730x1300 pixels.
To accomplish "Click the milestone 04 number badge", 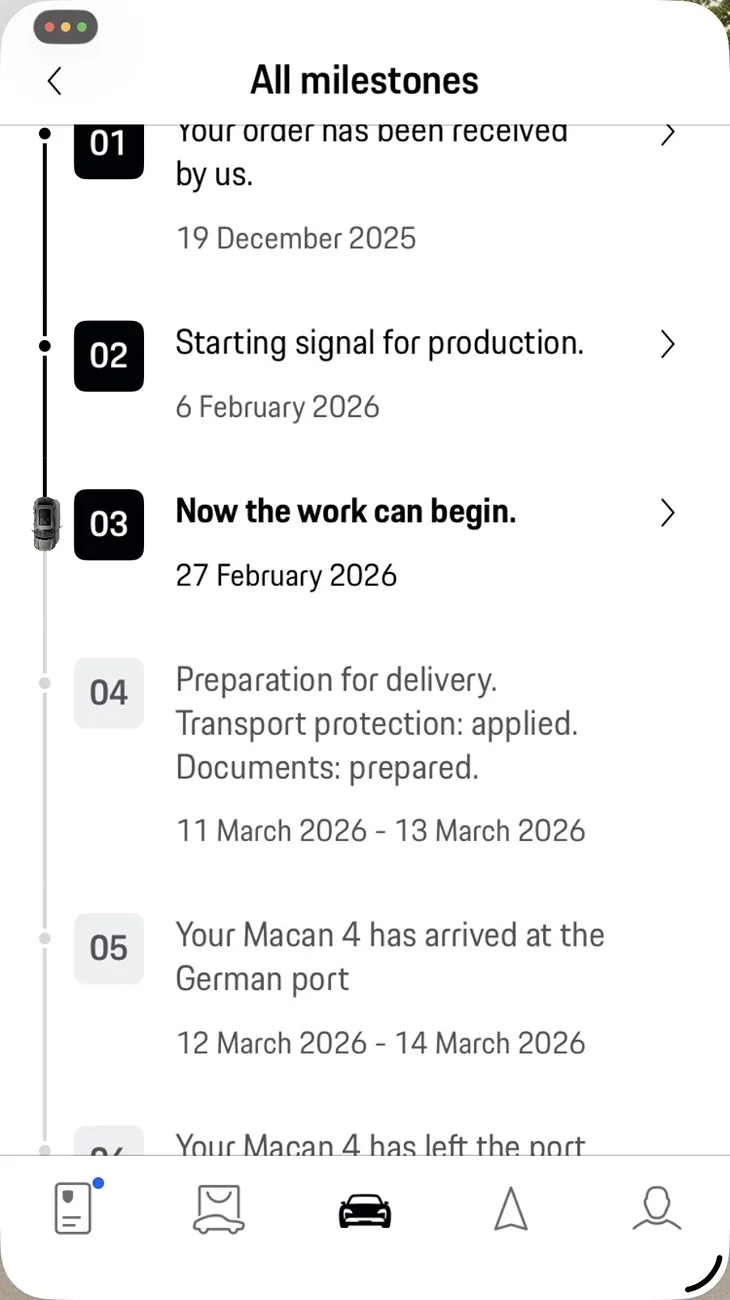I will [108, 693].
